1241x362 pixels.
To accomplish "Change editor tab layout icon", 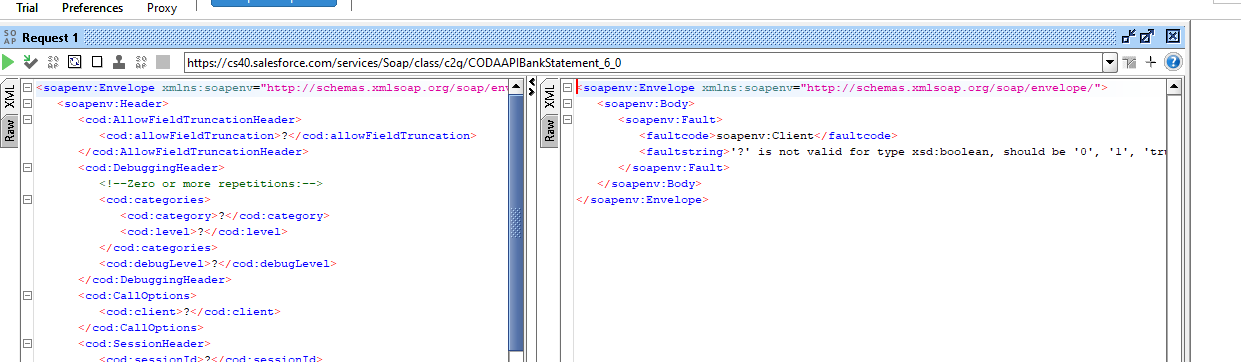I will coord(1130,62).
